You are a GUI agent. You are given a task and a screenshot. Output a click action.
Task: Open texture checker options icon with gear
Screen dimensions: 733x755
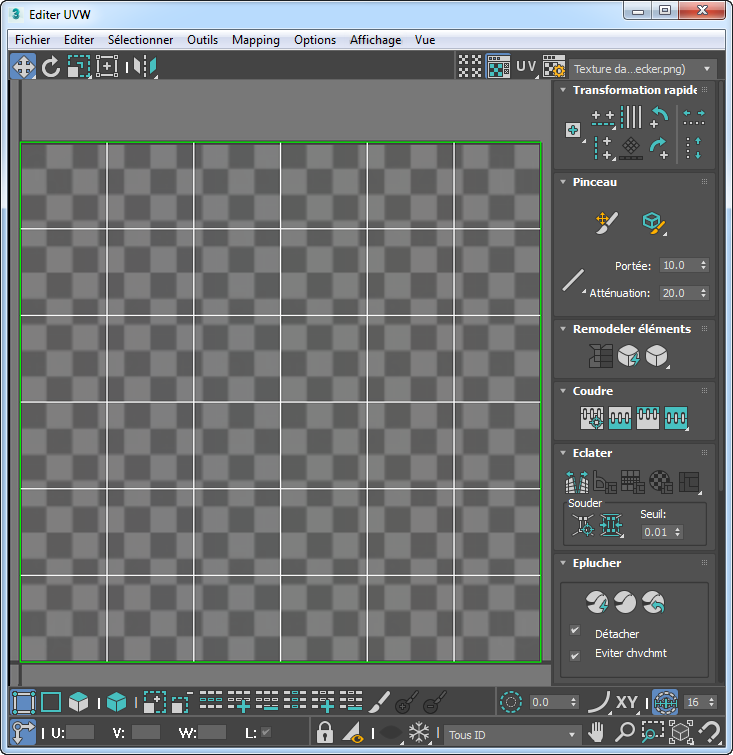tap(554, 66)
